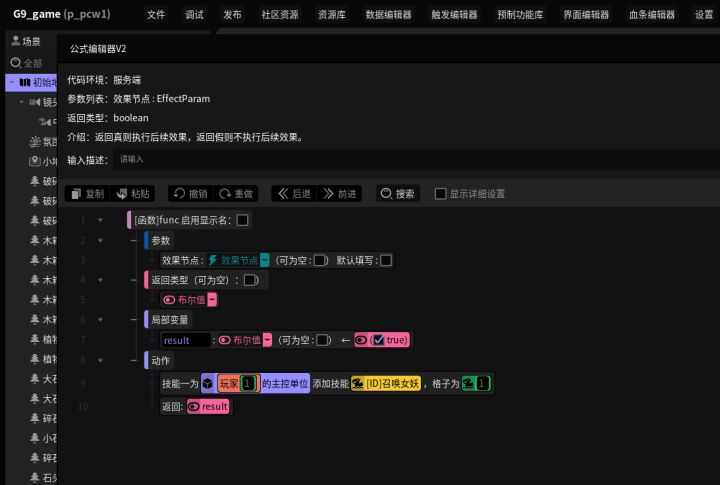
Task: Click eye icon in 返回 result tag
Action: pos(194,406)
